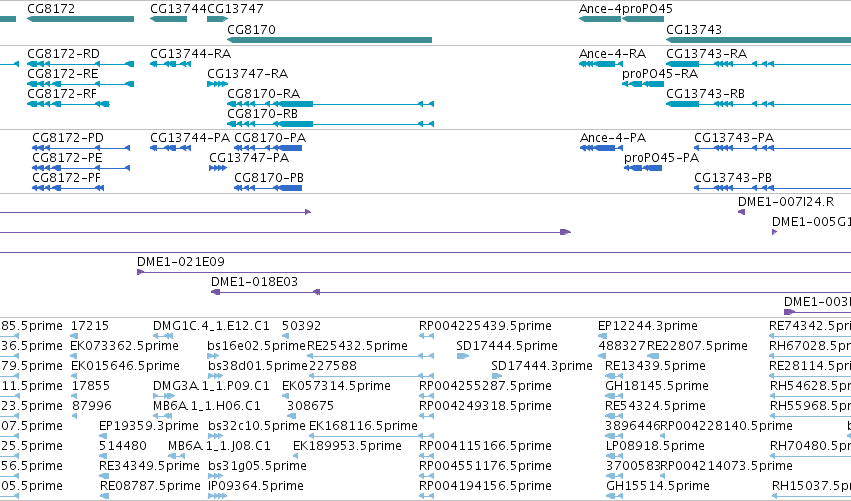Click the LP08918.5prime EST label

655,446
